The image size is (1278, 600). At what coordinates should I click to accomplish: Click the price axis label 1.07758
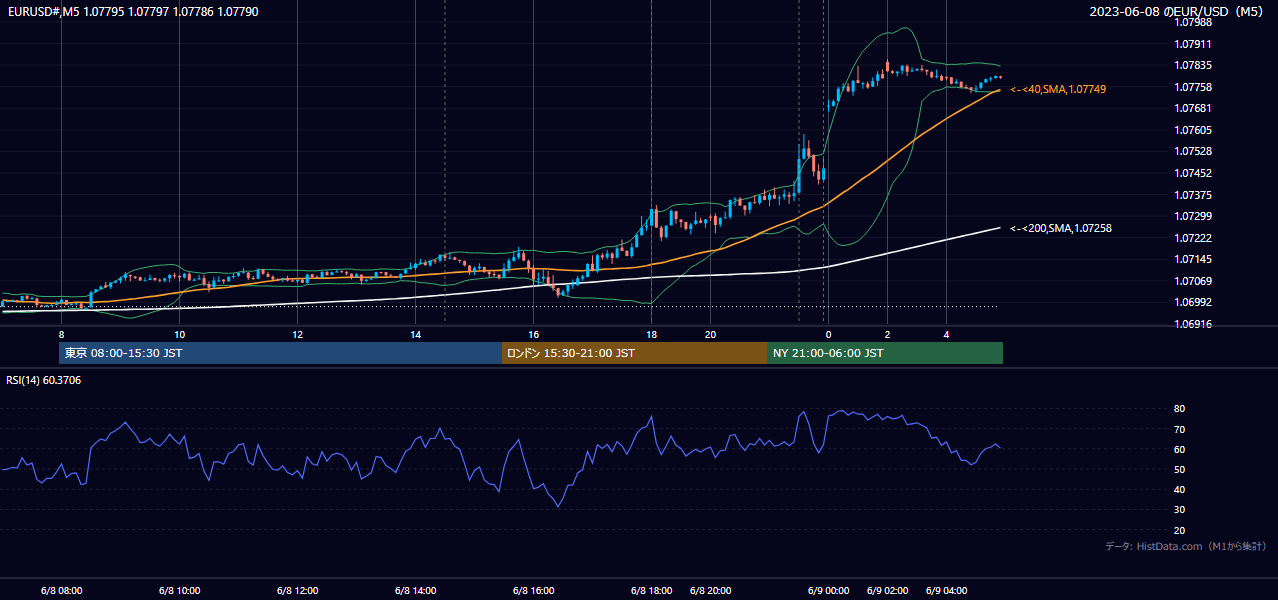point(1193,88)
